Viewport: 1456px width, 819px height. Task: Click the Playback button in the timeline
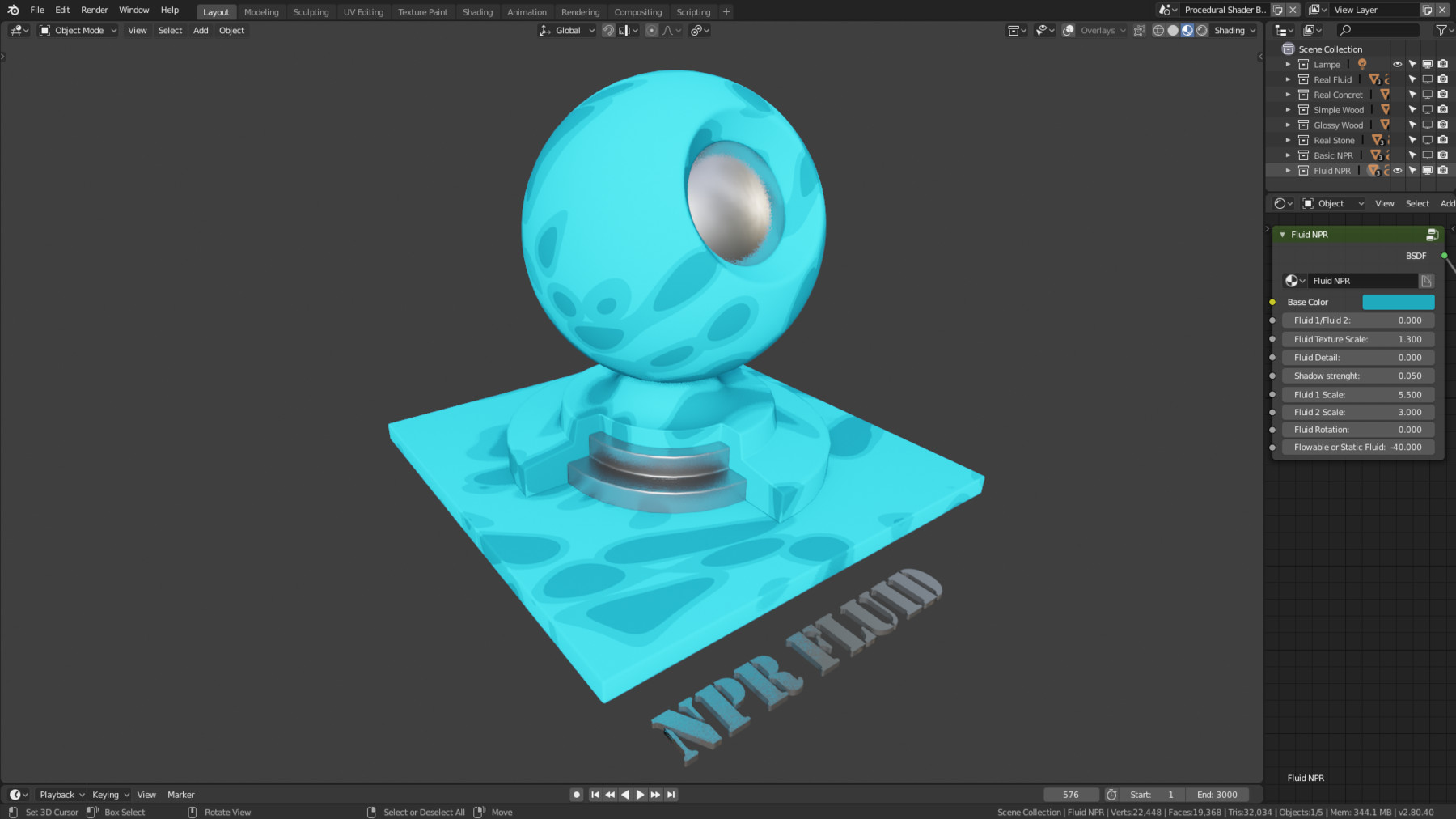(57, 794)
